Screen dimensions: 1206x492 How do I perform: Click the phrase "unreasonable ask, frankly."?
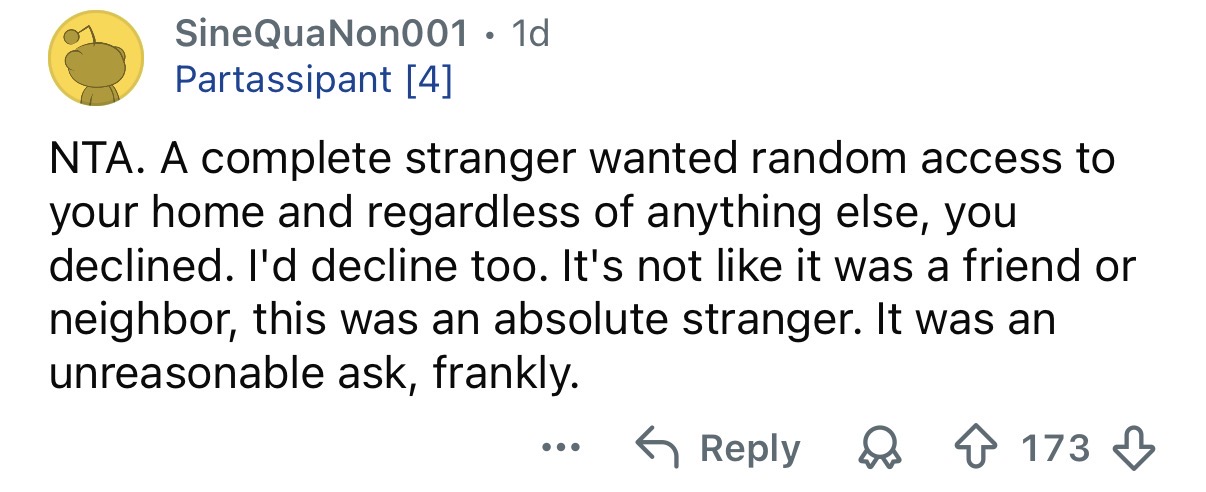tap(313, 375)
